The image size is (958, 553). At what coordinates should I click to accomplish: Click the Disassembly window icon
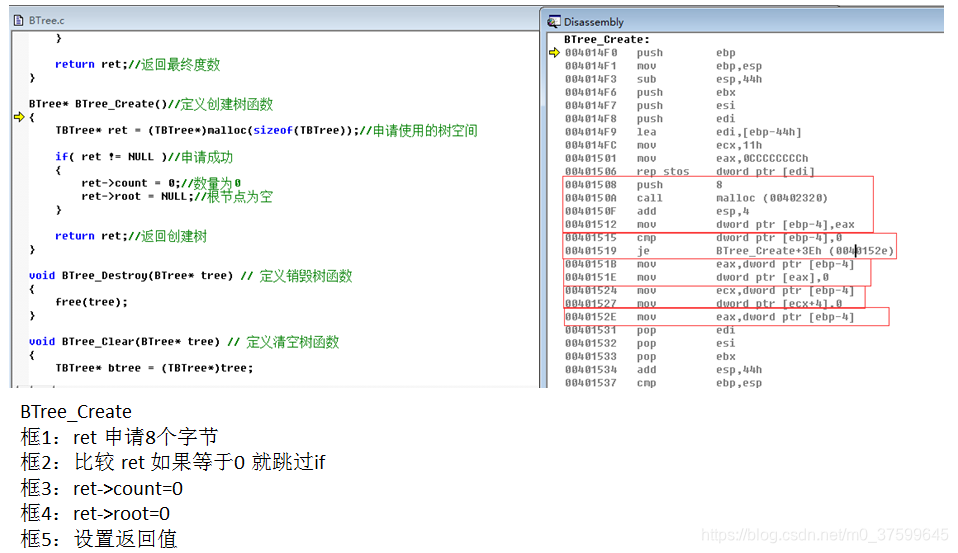(x=554, y=22)
